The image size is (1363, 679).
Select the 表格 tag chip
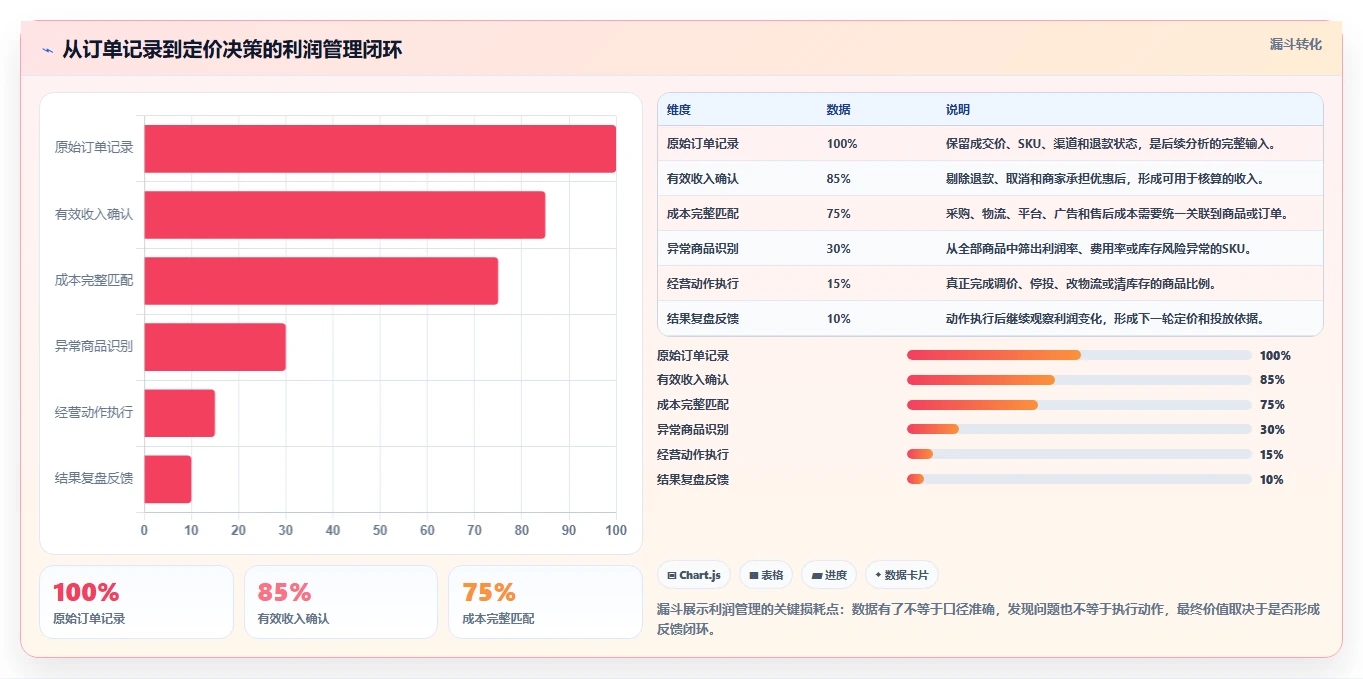pyautogui.click(x=766, y=575)
